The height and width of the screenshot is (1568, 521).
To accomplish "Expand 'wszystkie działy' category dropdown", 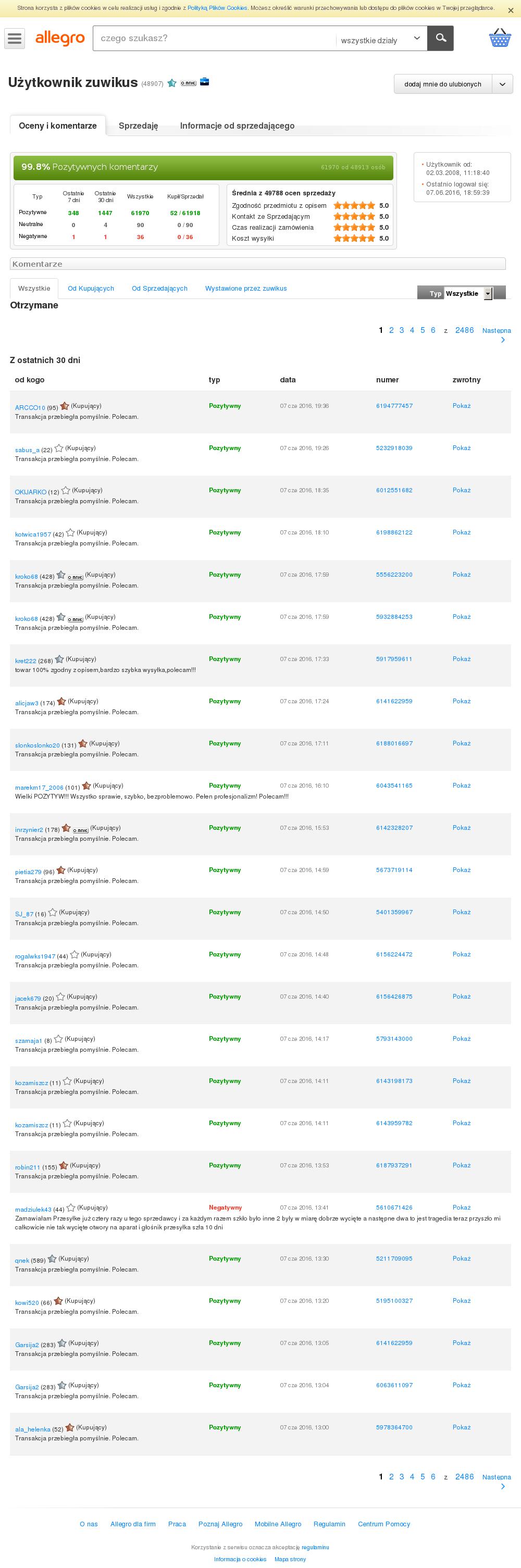I will tap(380, 40).
